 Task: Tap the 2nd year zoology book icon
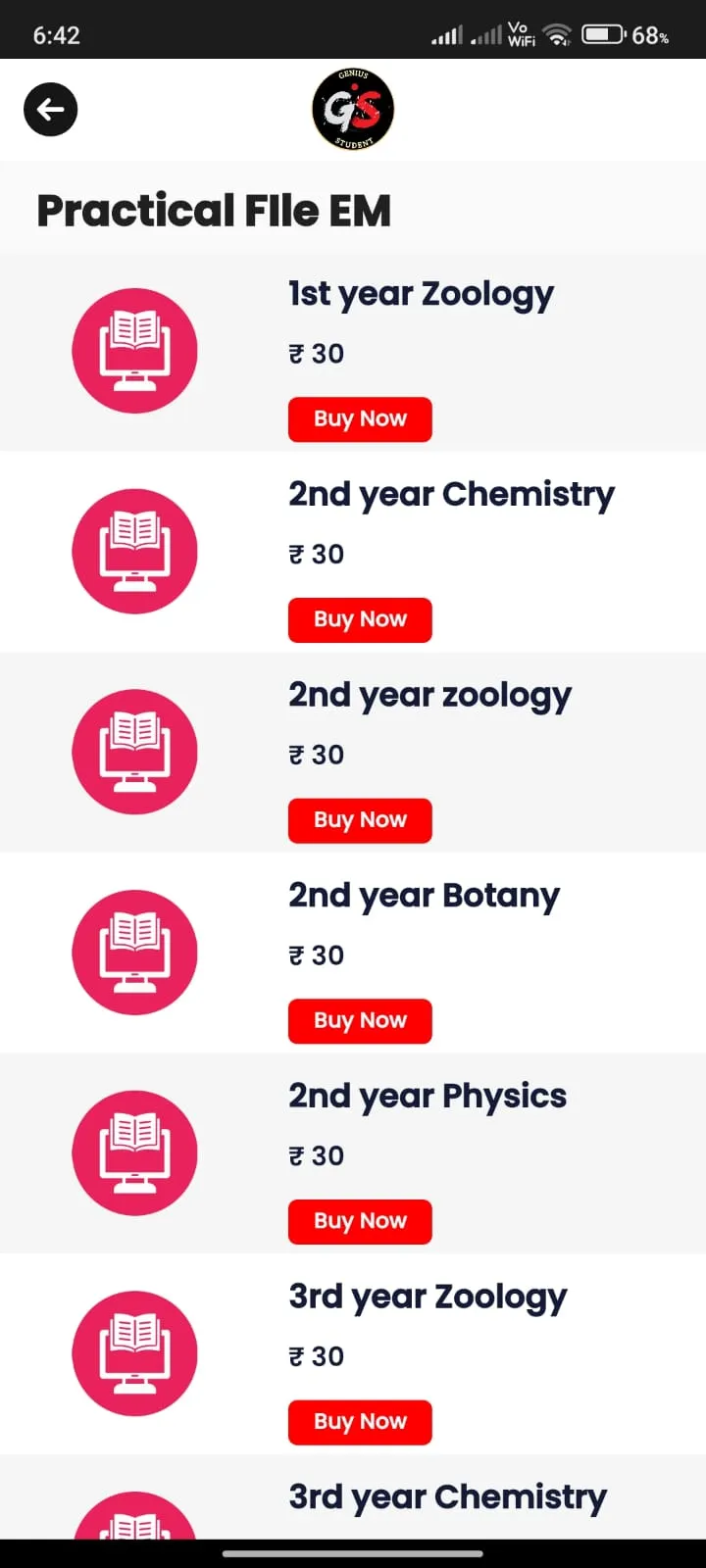pos(134,752)
